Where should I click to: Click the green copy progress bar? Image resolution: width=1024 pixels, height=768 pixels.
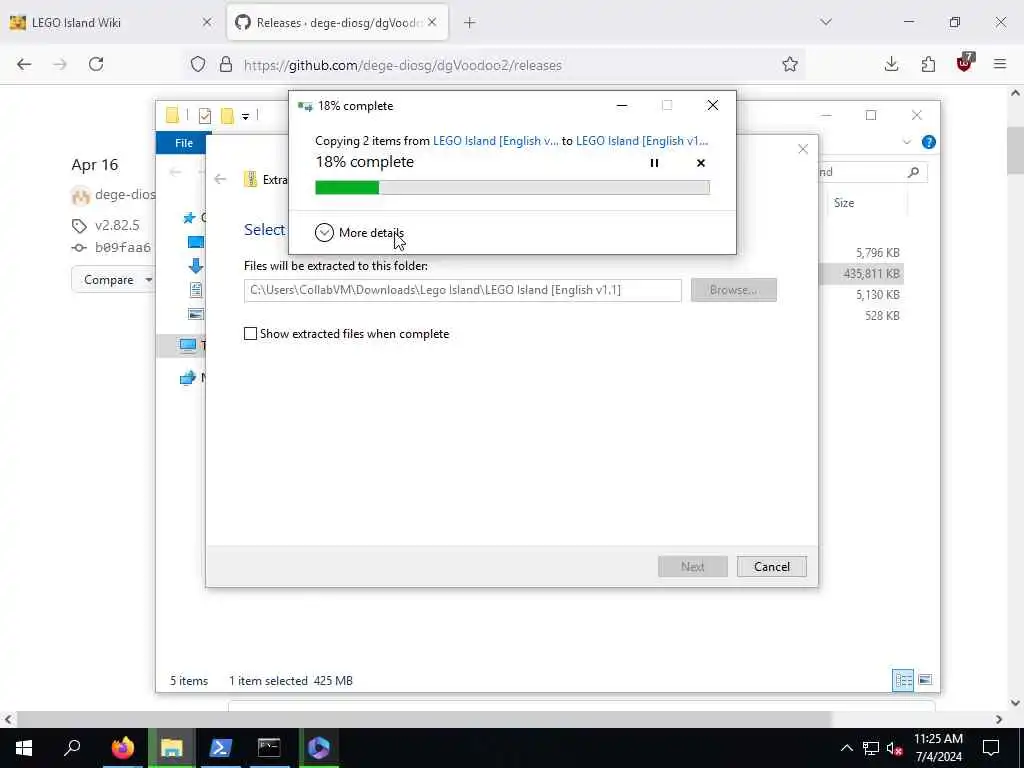(512, 187)
